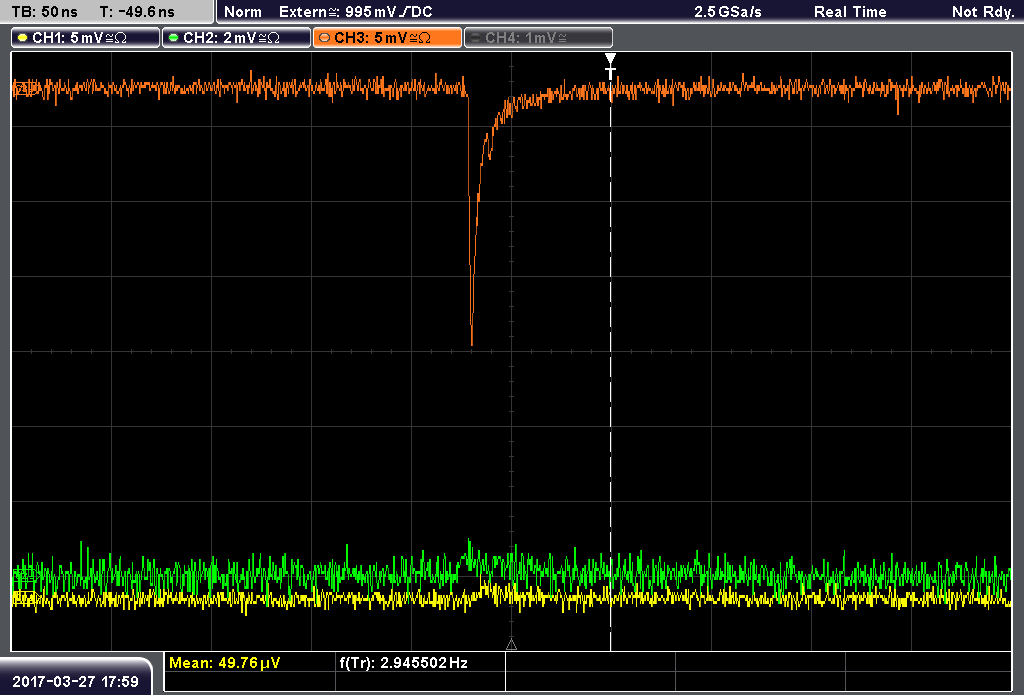Click the 2017-03-27 17:59 date-time stamp
1024x695 pixels.
click(76, 682)
